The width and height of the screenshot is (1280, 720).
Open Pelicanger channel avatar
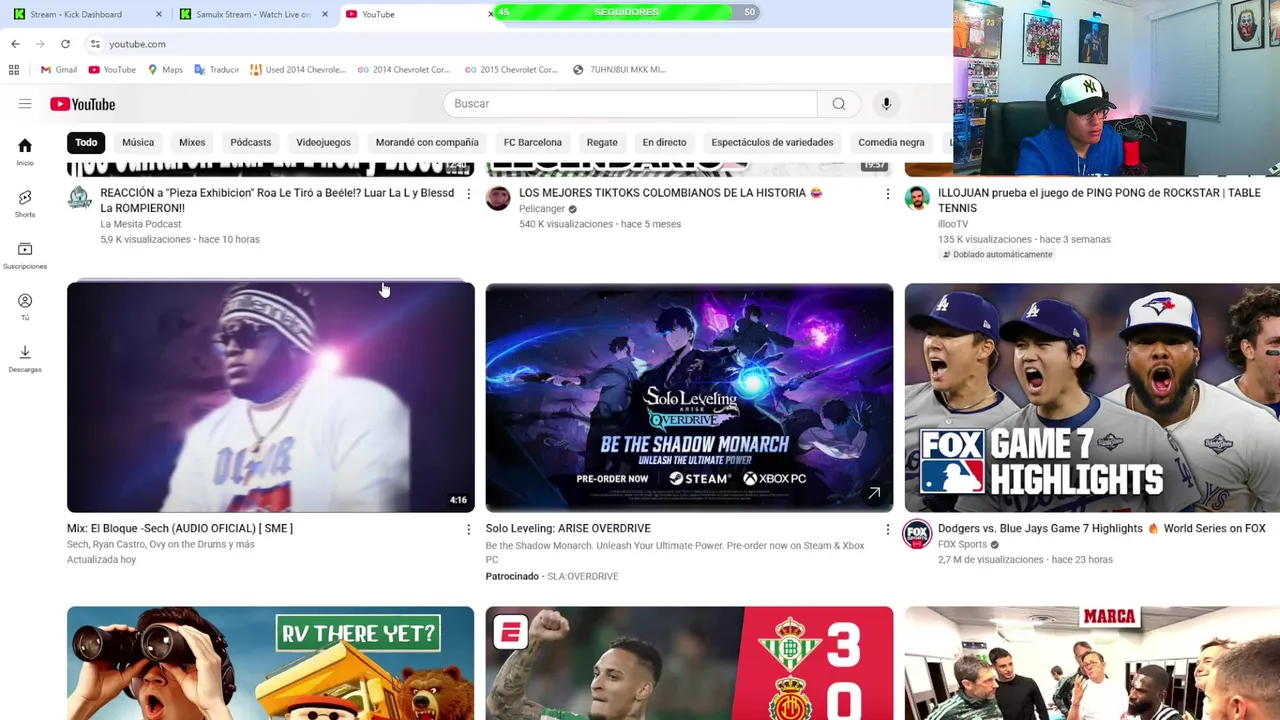click(x=498, y=197)
